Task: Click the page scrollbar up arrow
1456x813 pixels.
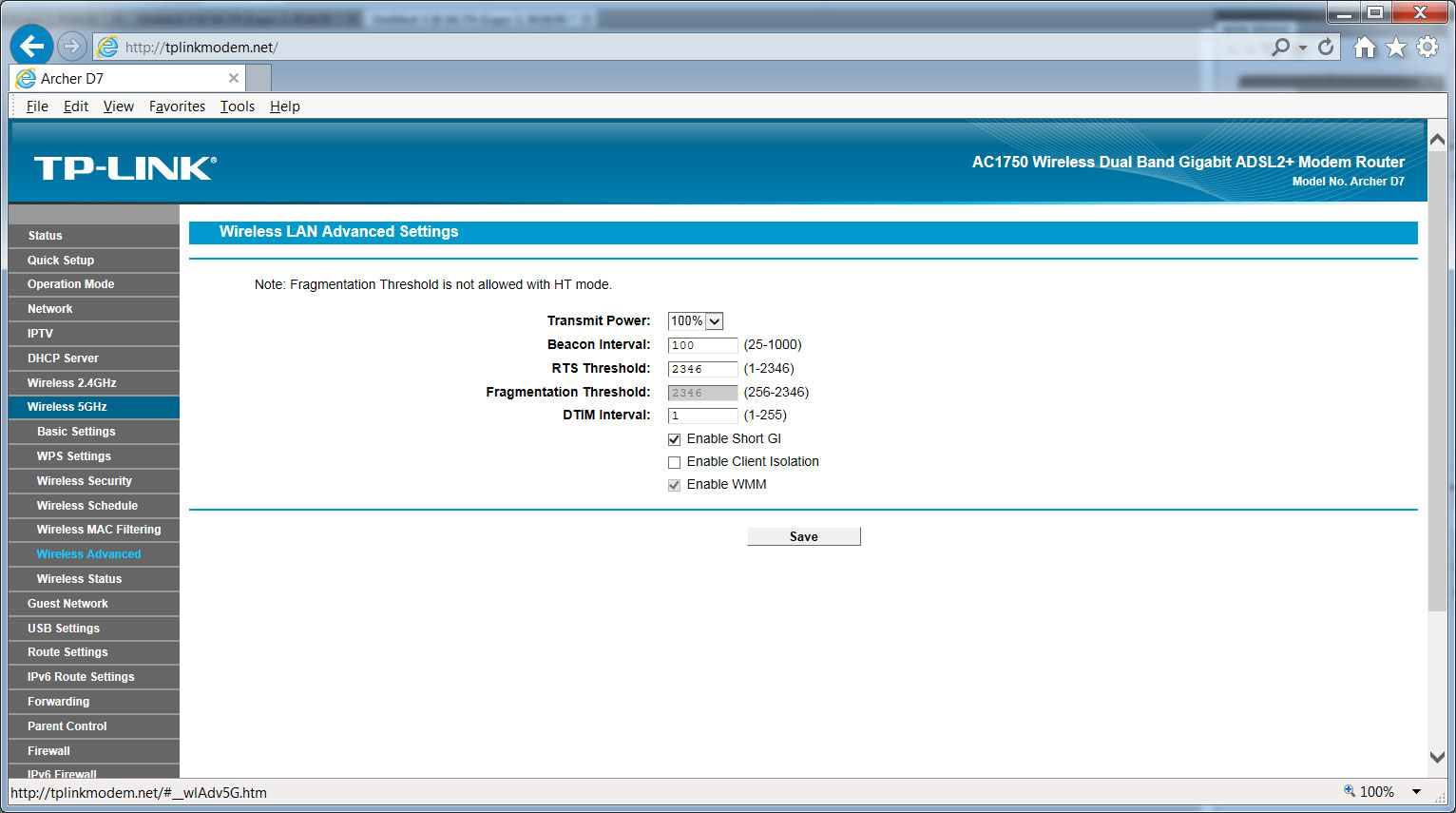Action: pos(1437,140)
